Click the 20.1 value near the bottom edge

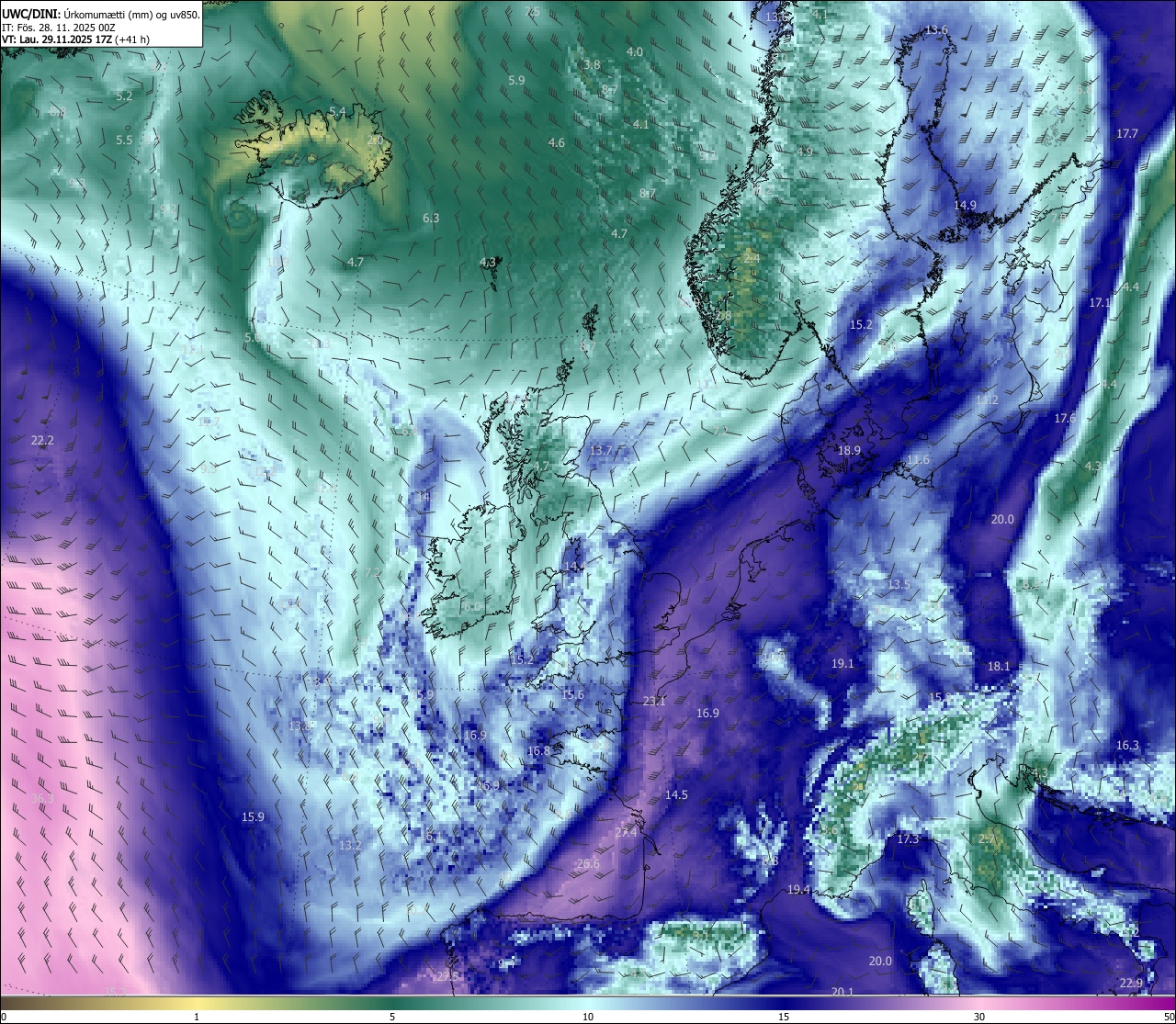[x=842, y=992]
